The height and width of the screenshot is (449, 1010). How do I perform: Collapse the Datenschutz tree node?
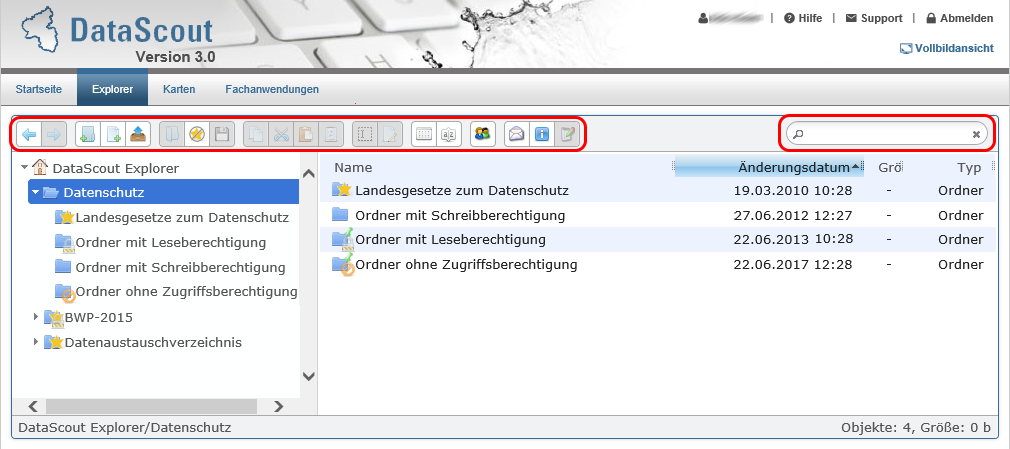[x=35, y=192]
